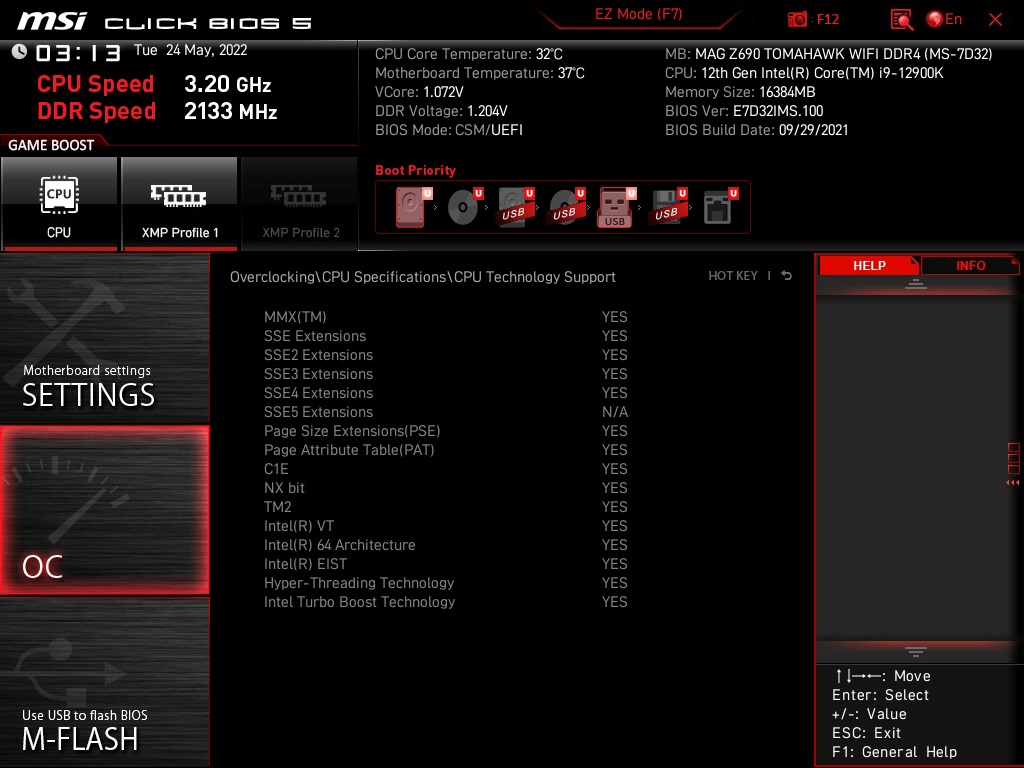The width and height of the screenshot is (1024, 768).
Task: Change language via the En globe icon
Action: click(x=944, y=19)
